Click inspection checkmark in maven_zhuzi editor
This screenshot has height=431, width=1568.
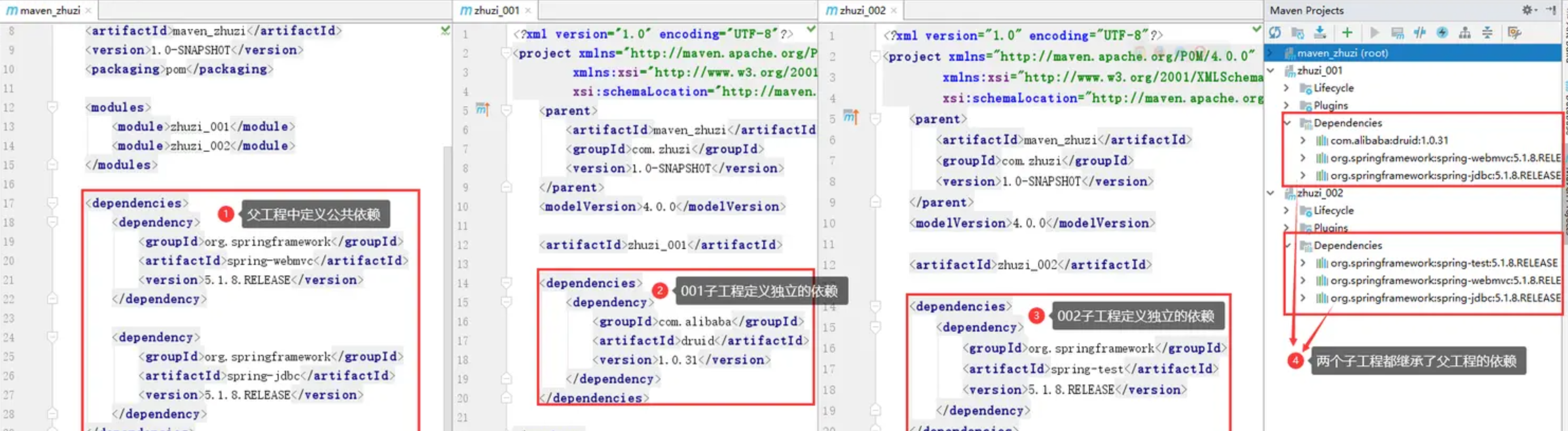click(445, 30)
